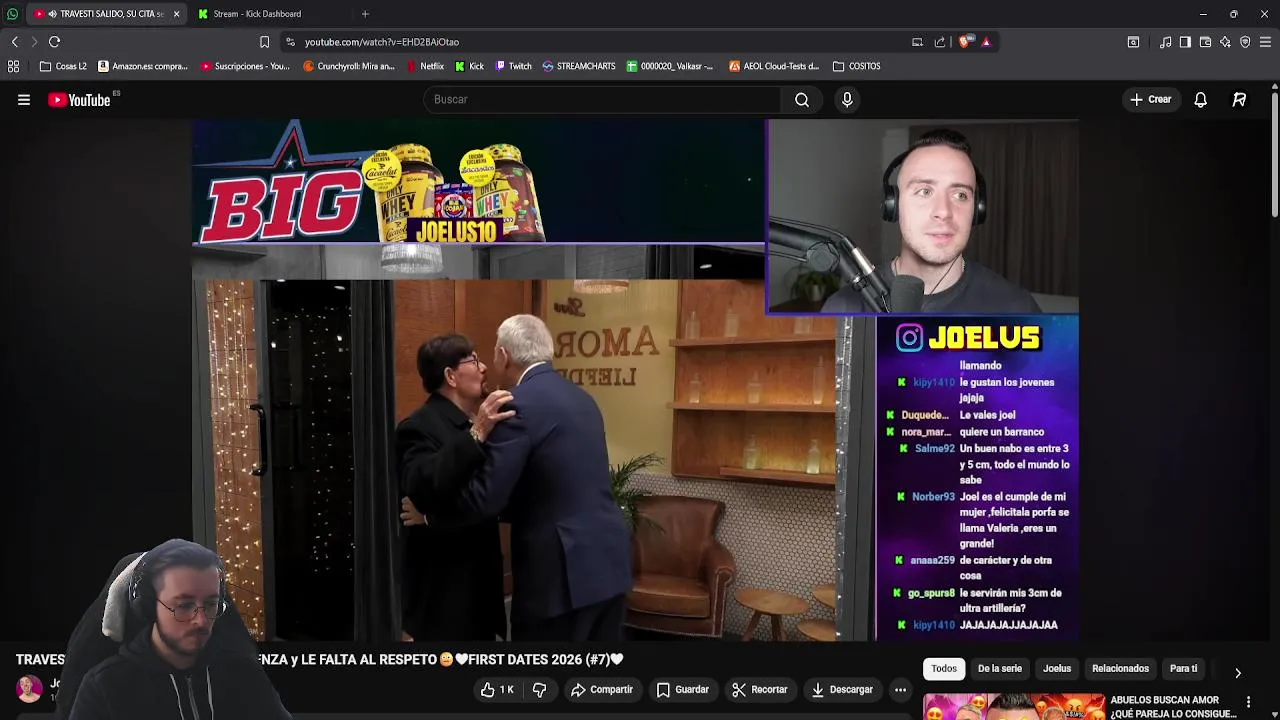Select the De la serie chip
1280x720 pixels.
pyautogui.click(x=1000, y=668)
